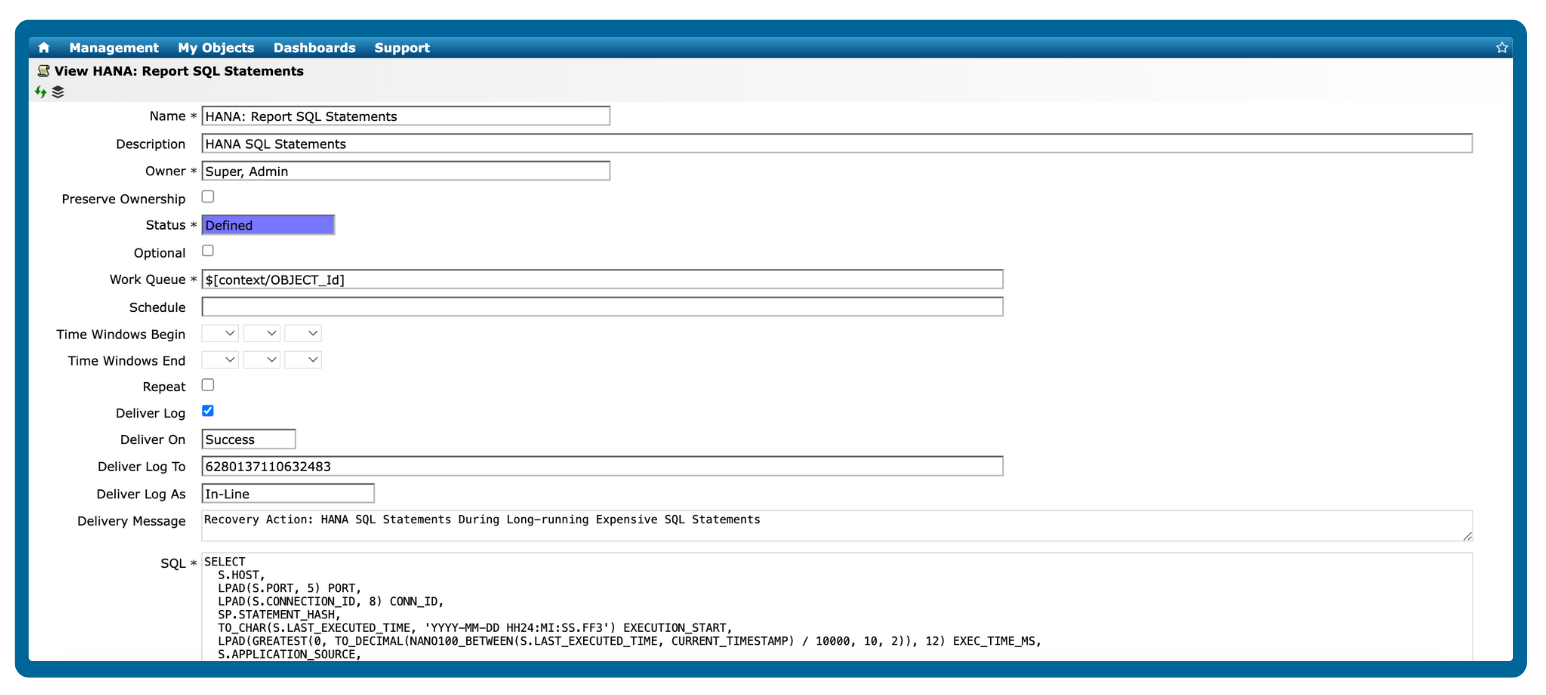This screenshot has width=1546, height=695.
Task: Click the Owner field showing Super, Admin
Action: (x=406, y=171)
